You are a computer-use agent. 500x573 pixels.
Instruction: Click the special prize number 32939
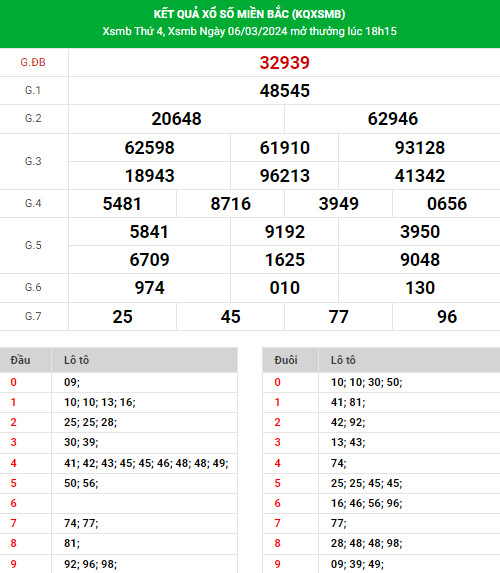click(x=284, y=63)
